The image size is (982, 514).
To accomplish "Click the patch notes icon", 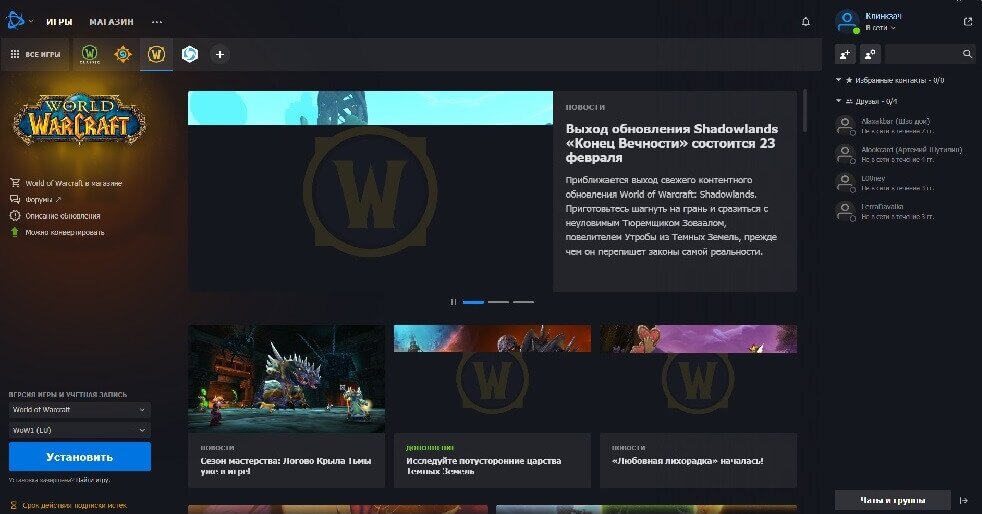I will (15, 215).
